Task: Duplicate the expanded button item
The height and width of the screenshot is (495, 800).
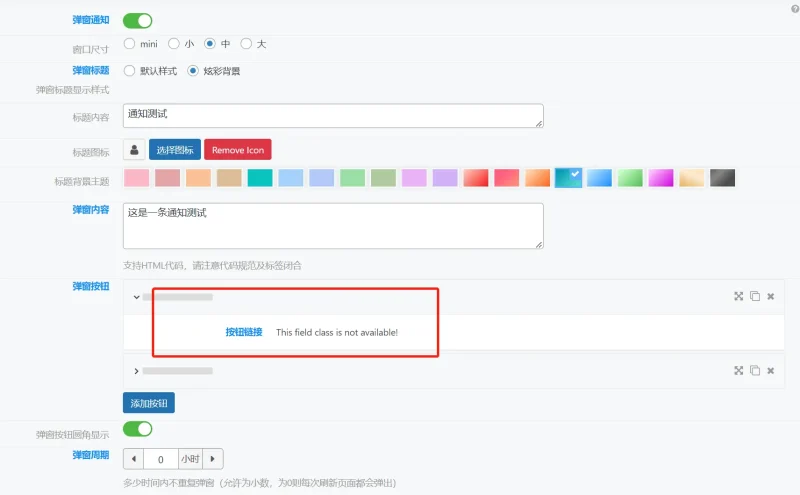Action: pos(755,296)
